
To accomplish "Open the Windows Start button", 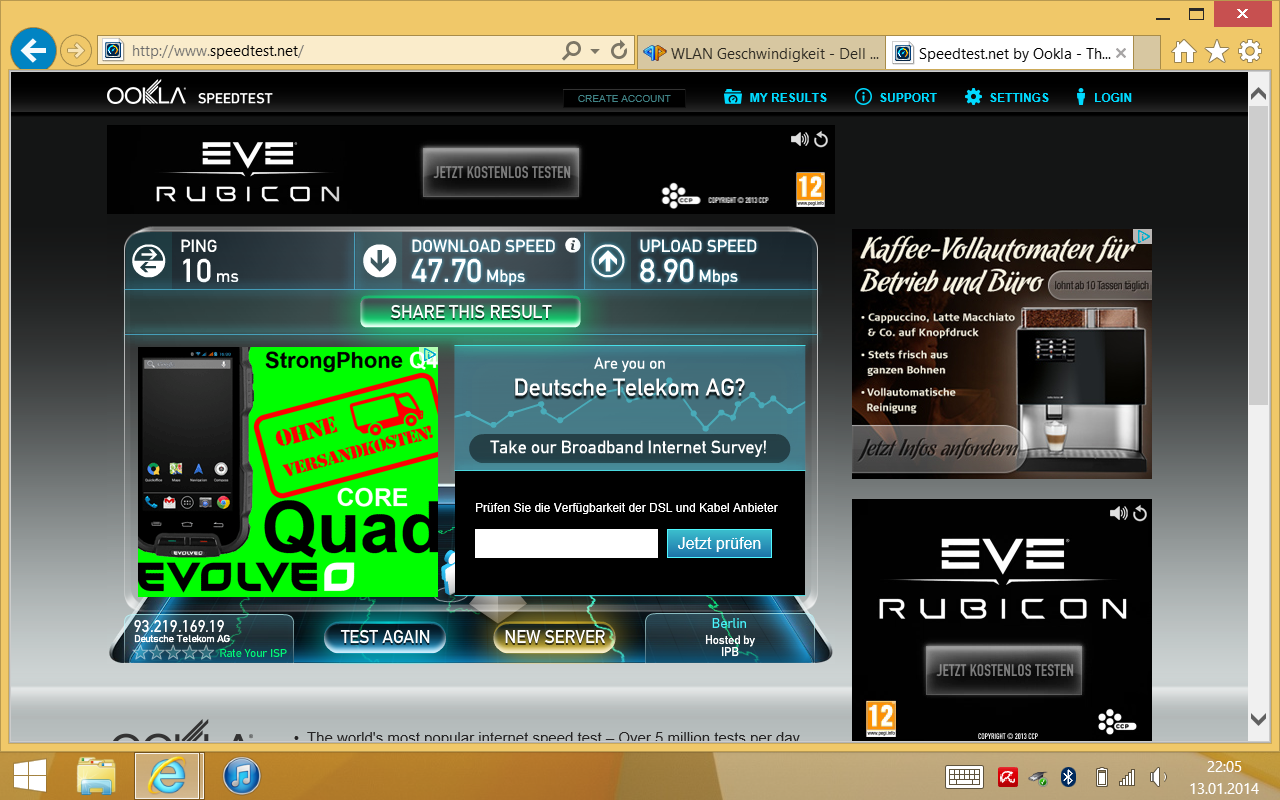I will tap(30, 775).
